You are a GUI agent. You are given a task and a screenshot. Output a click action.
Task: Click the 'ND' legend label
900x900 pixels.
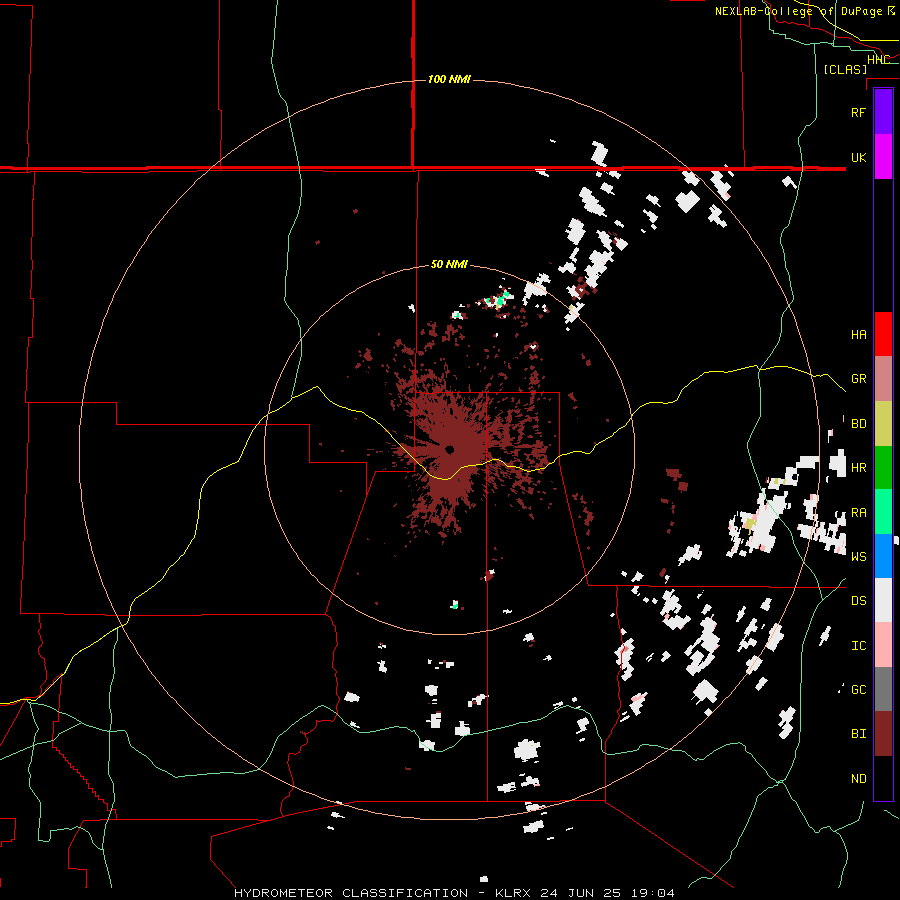tap(858, 779)
